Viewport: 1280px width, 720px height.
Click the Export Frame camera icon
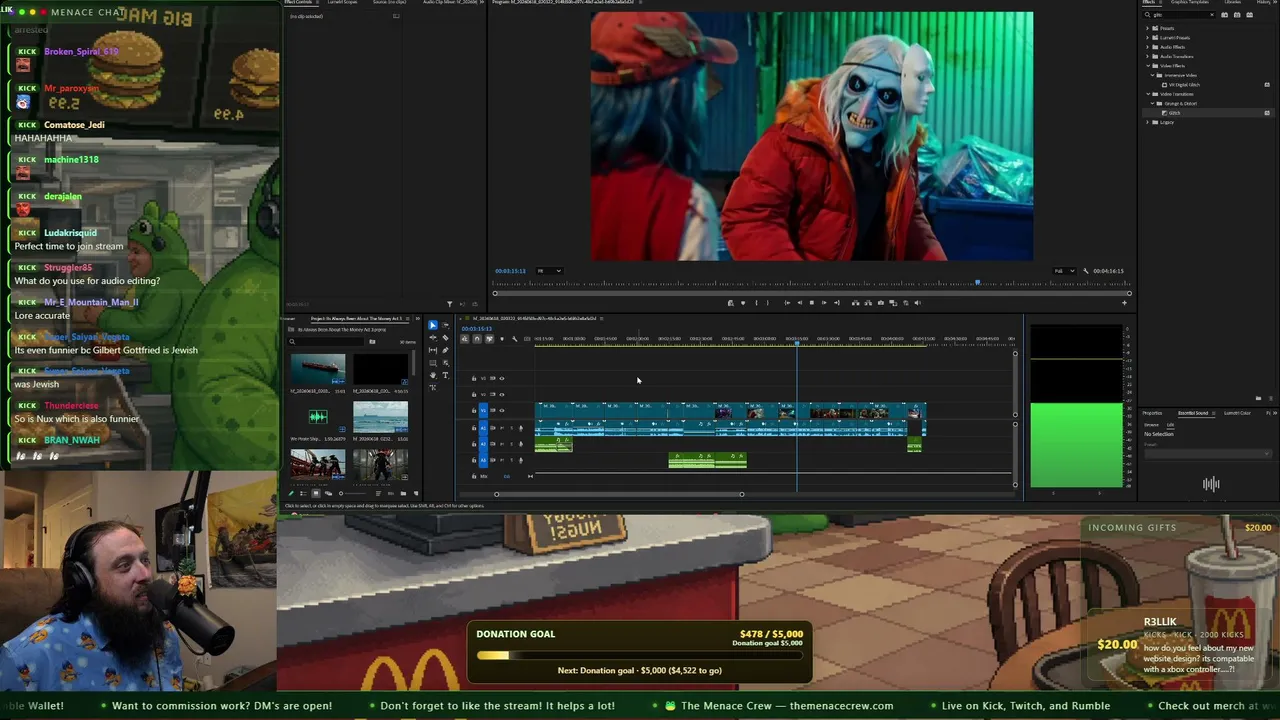click(x=881, y=303)
